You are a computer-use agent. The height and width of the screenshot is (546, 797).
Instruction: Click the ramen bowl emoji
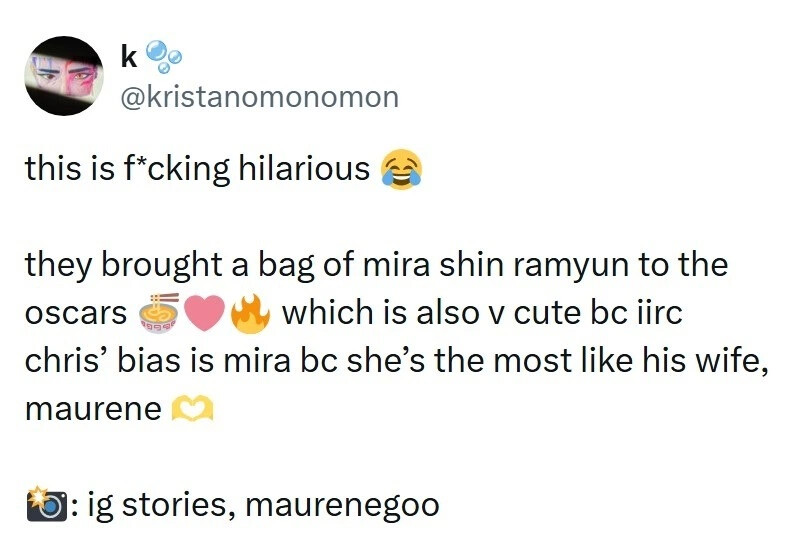pos(159,313)
